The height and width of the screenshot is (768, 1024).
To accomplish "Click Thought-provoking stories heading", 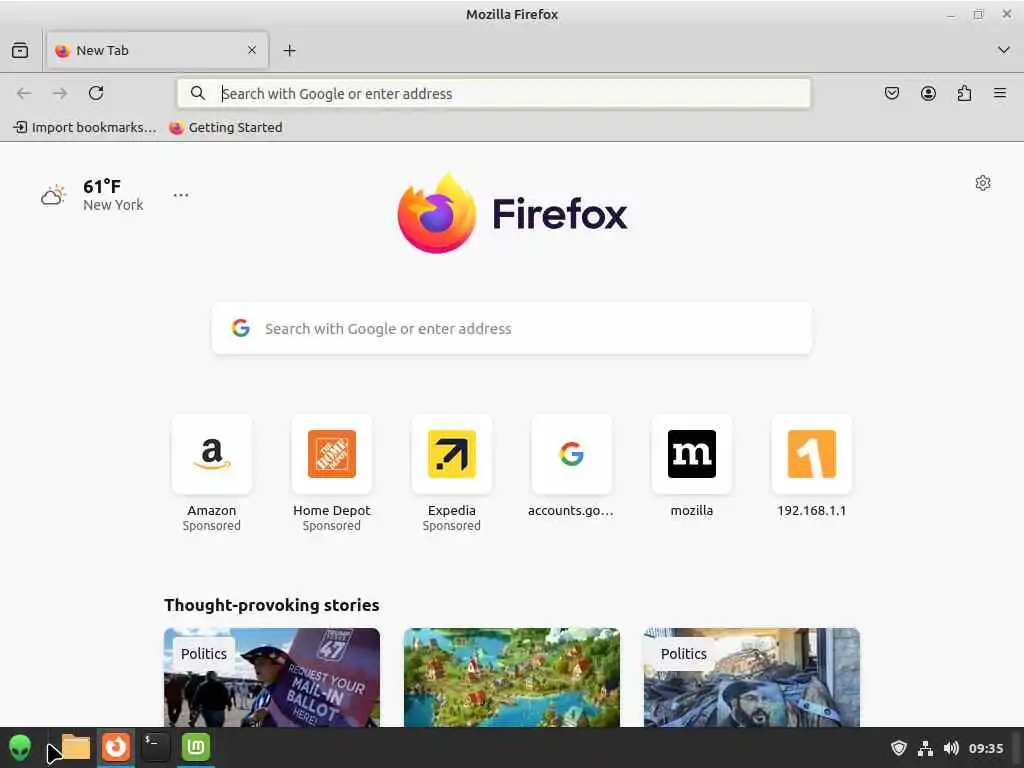I will (x=272, y=605).
